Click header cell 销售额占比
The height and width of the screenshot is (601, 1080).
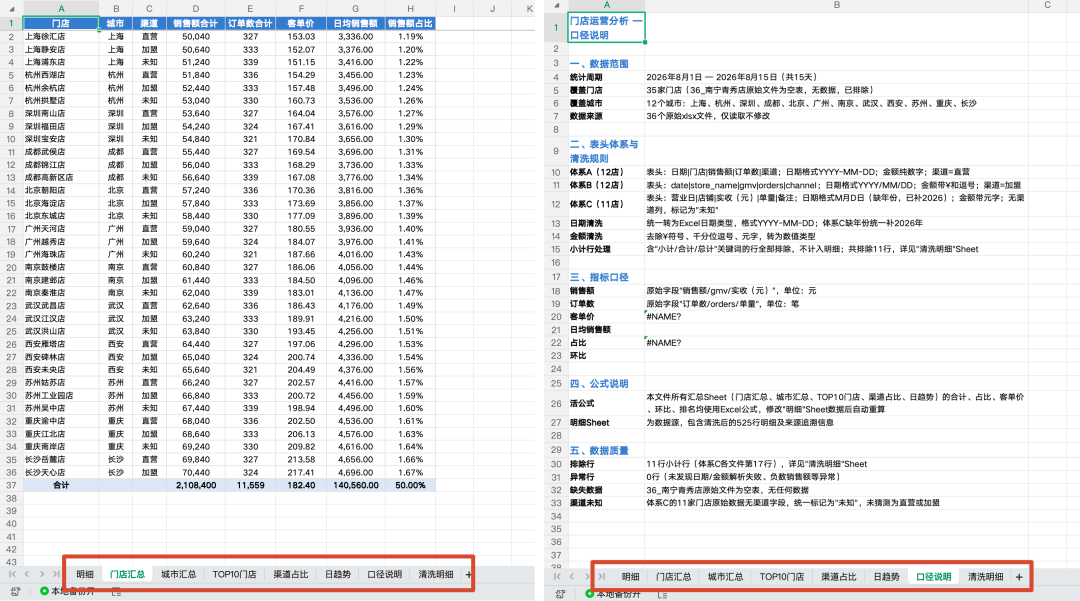coord(411,23)
